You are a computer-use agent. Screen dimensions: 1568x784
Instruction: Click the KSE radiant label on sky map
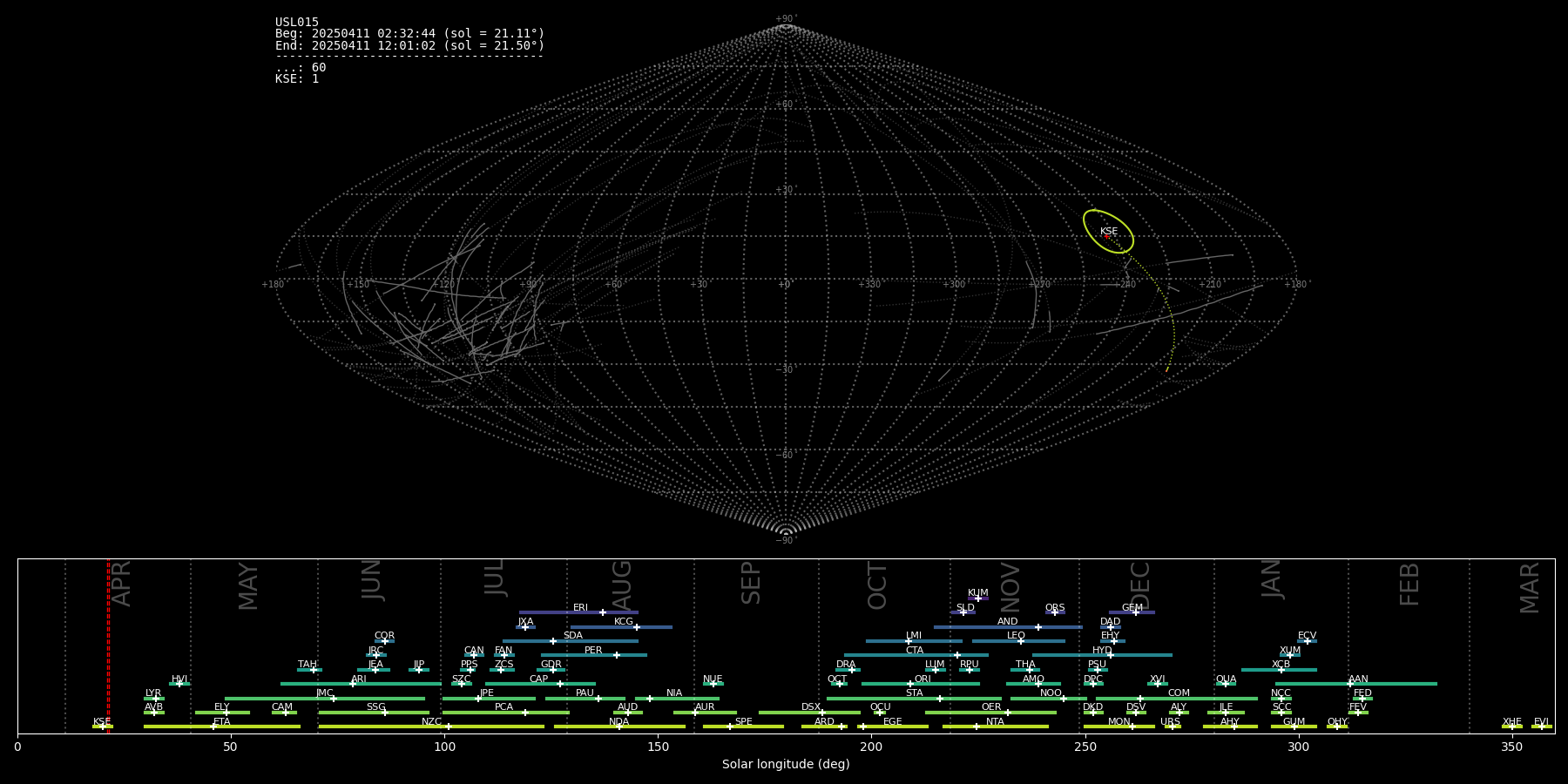tap(1108, 232)
